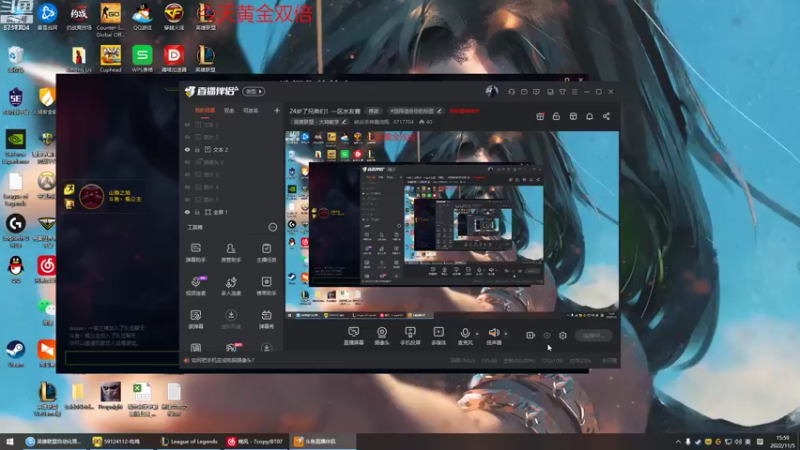Select the red highlighted scene tab
This screenshot has width=800, height=450.
tap(205, 110)
